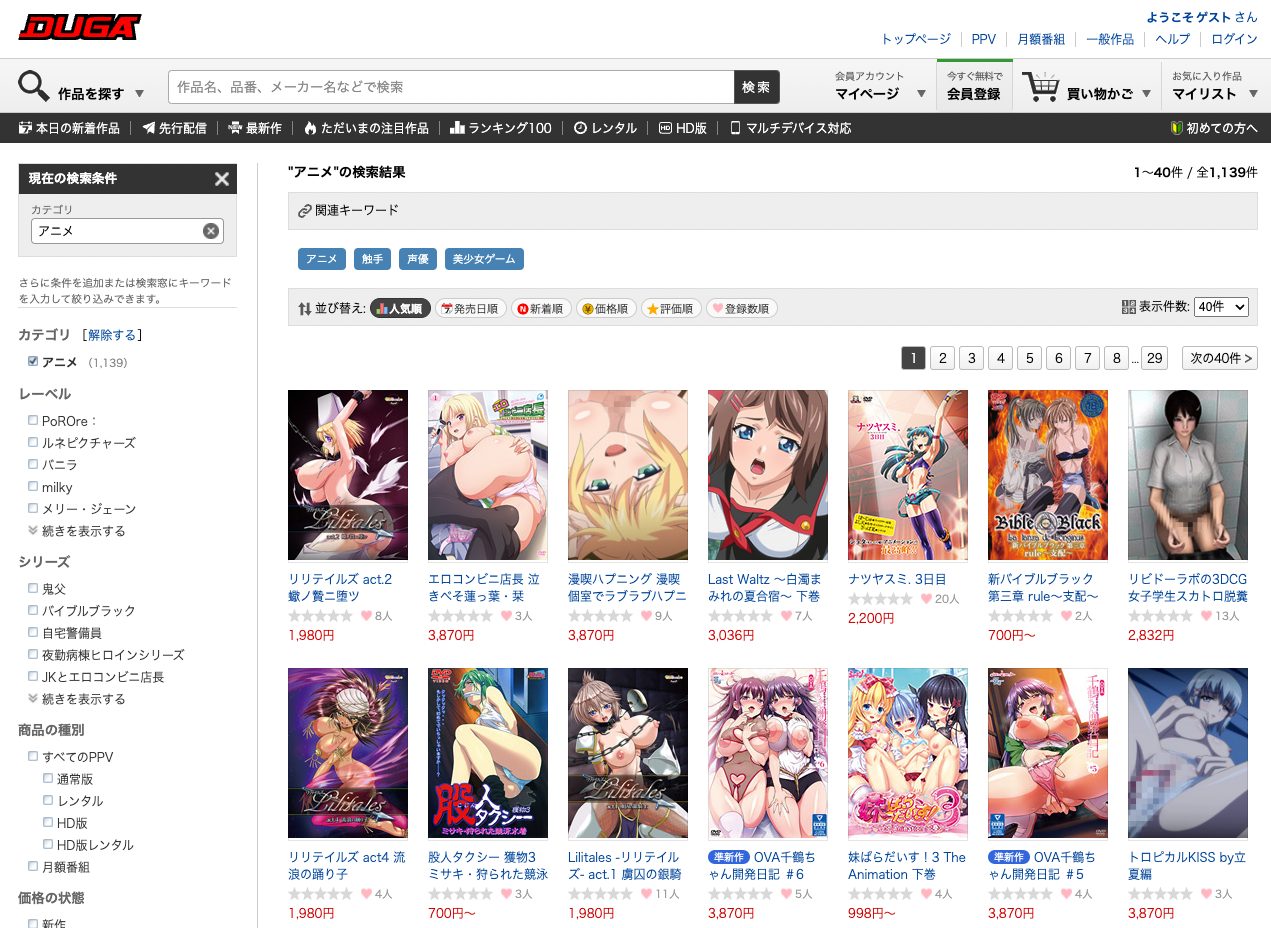Select the blue アニメ keyword tag

[x=322, y=259]
